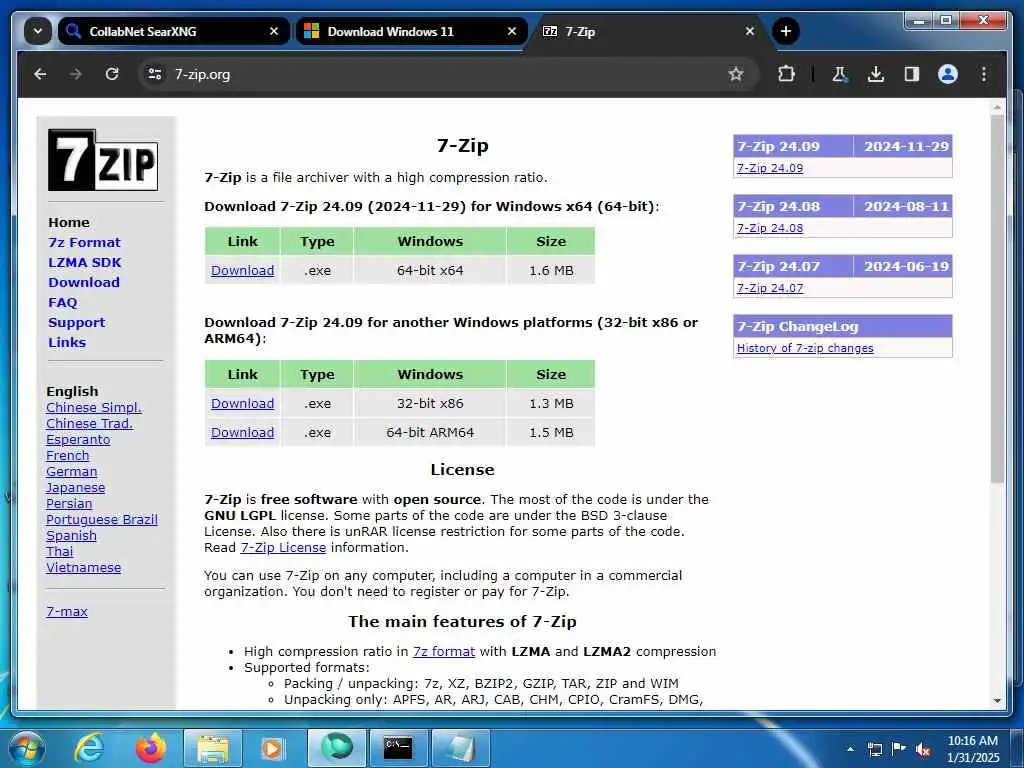This screenshot has width=1024, height=768.
Task: Open a new tab with plus button
Action: coord(786,31)
